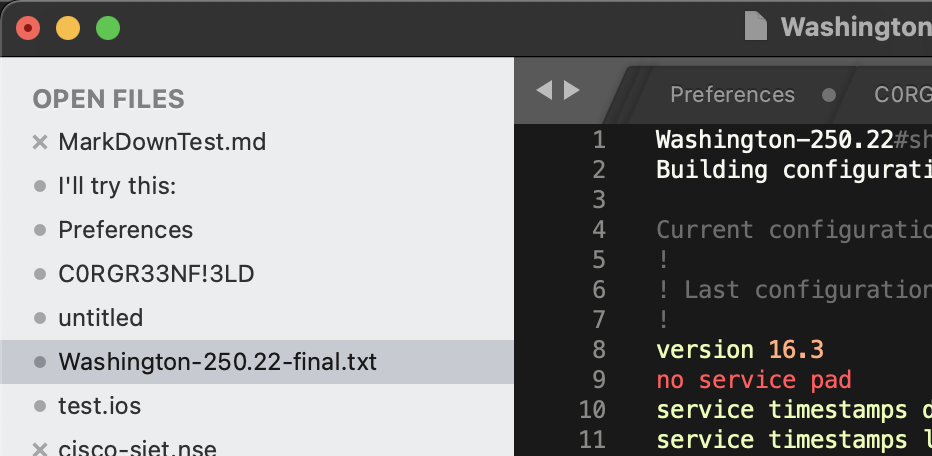Click the dot next to C0RGR33NF!3LD file
The width and height of the screenshot is (932, 456).
coord(40,274)
